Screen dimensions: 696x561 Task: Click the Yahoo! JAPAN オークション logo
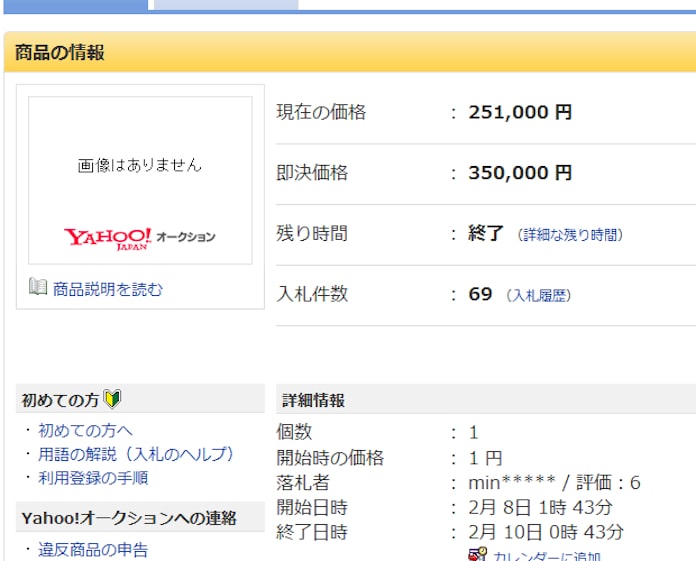tap(140, 238)
